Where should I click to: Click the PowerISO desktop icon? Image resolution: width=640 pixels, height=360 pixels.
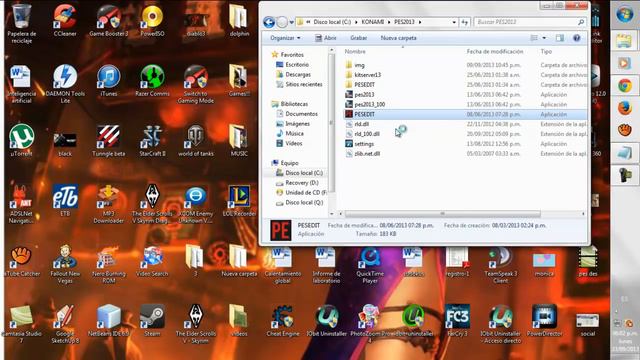point(152,20)
